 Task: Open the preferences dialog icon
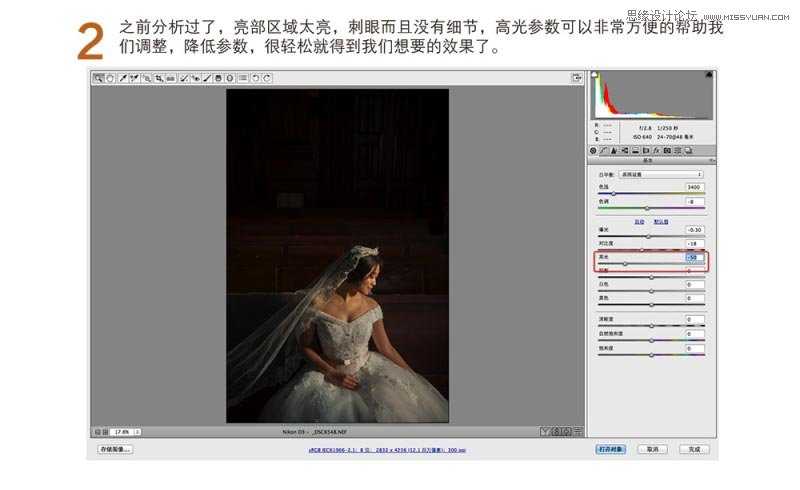(243, 78)
